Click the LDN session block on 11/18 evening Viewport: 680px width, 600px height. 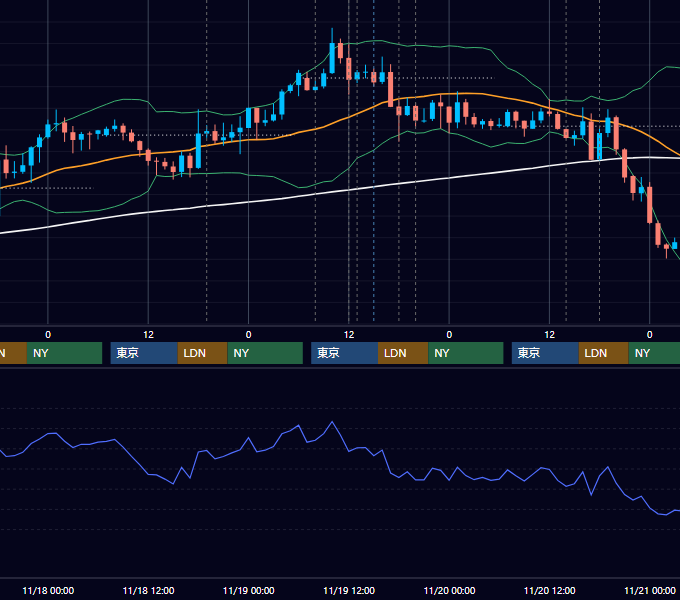[203, 353]
